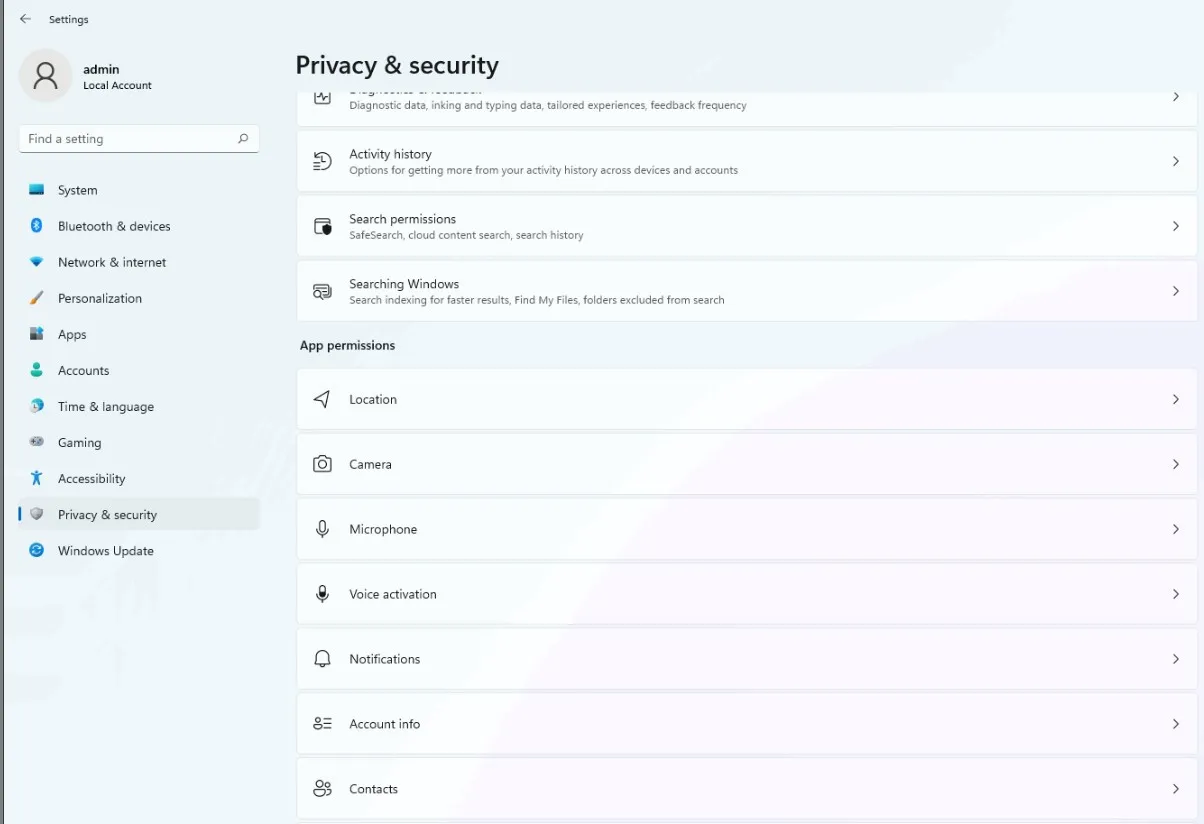
Task: Go to Gaming category
Action: (x=139, y=442)
